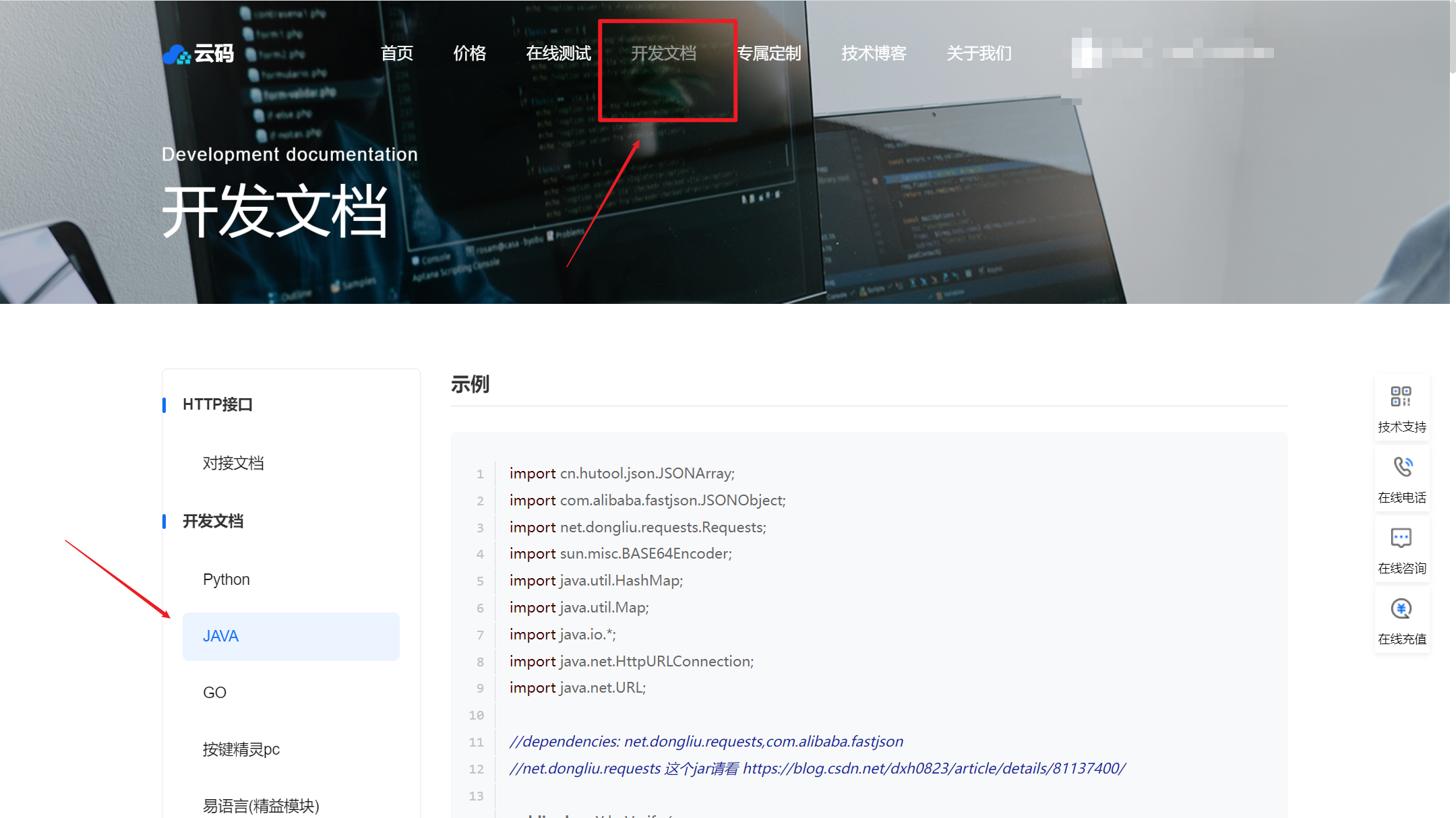
Task: Click the 云码 cloud logo icon
Action: click(177, 54)
